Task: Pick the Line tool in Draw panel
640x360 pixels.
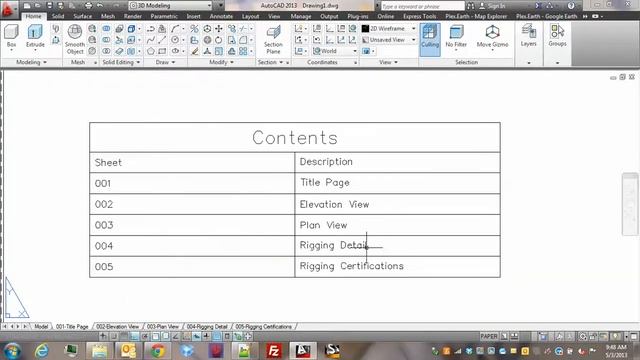Action: coord(162,40)
